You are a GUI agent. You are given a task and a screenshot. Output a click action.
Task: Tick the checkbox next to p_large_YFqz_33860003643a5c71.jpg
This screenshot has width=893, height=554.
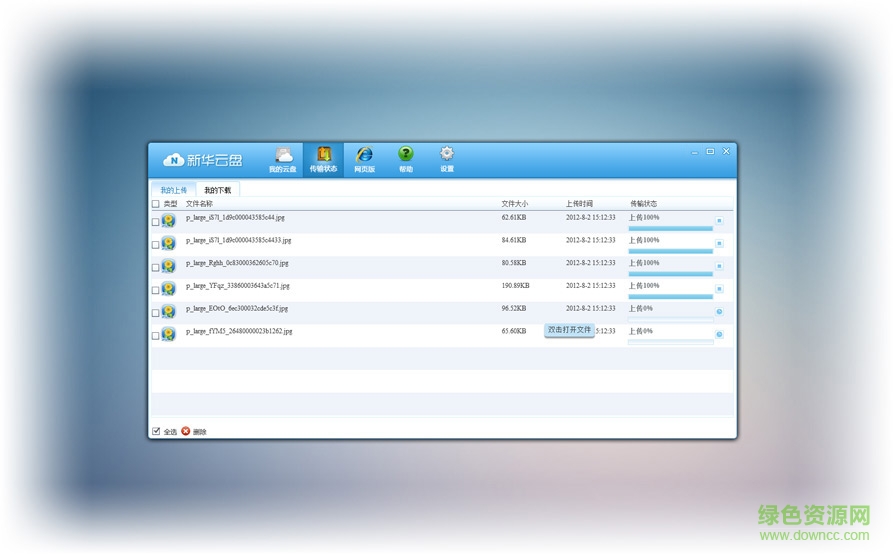(x=155, y=290)
